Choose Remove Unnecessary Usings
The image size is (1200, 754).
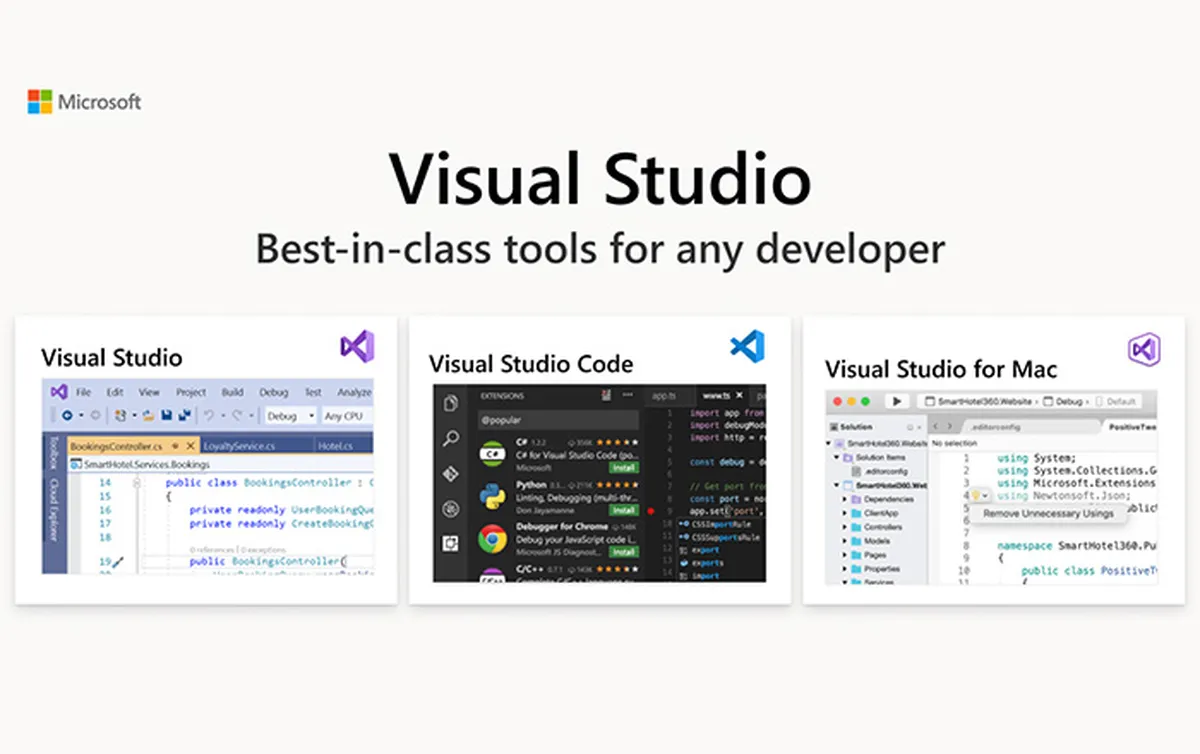[1048, 513]
